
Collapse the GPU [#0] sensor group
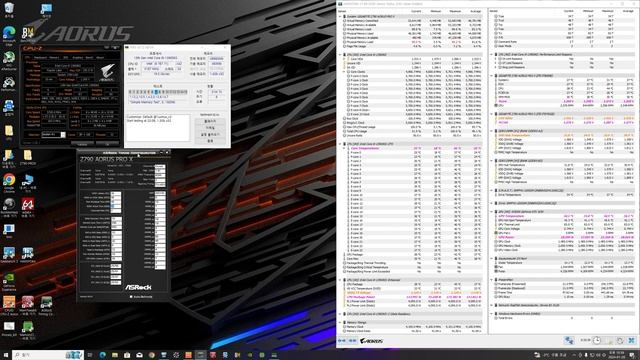pyautogui.click(x=491, y=211)
